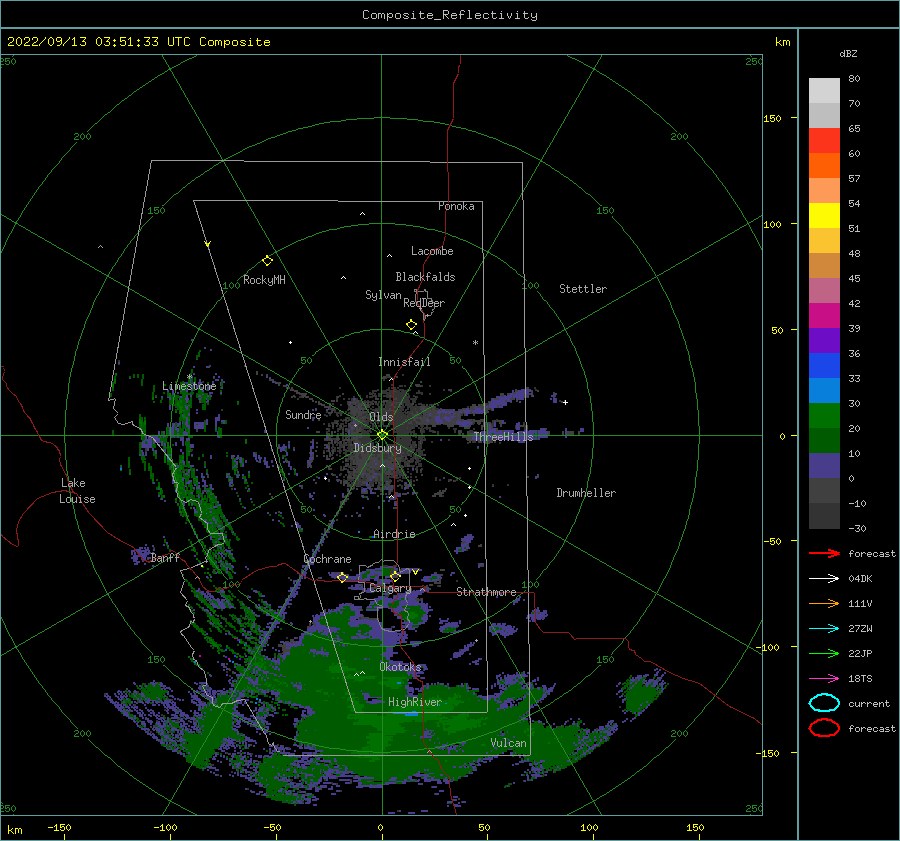Click the 57 value in dBZ legend
Image resolution: width=900 pixels, height=841 pixels.
854,179
